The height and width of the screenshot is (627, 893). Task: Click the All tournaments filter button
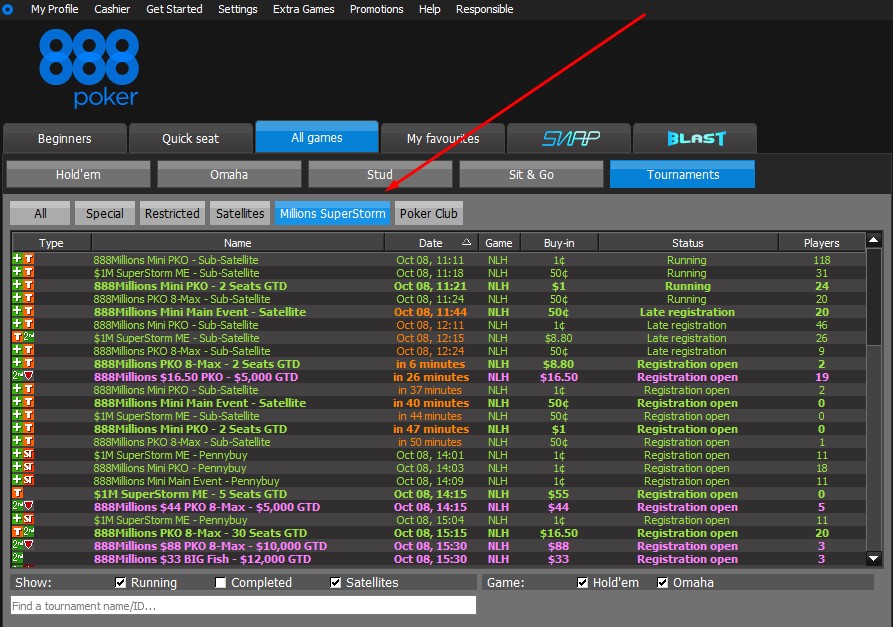click(39, 212)
